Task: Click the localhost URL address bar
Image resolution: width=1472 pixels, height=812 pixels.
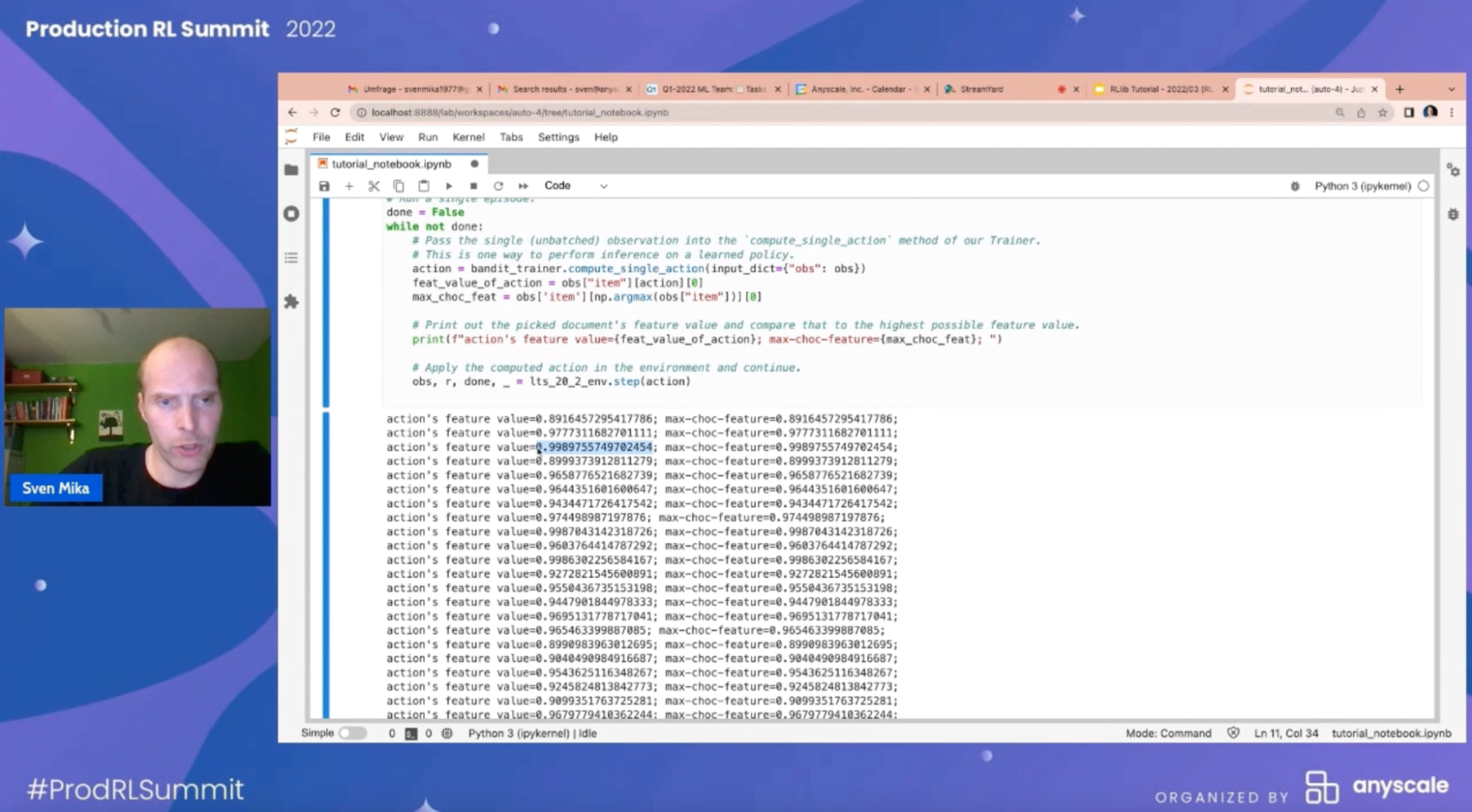Action: (x=520, y=113)
